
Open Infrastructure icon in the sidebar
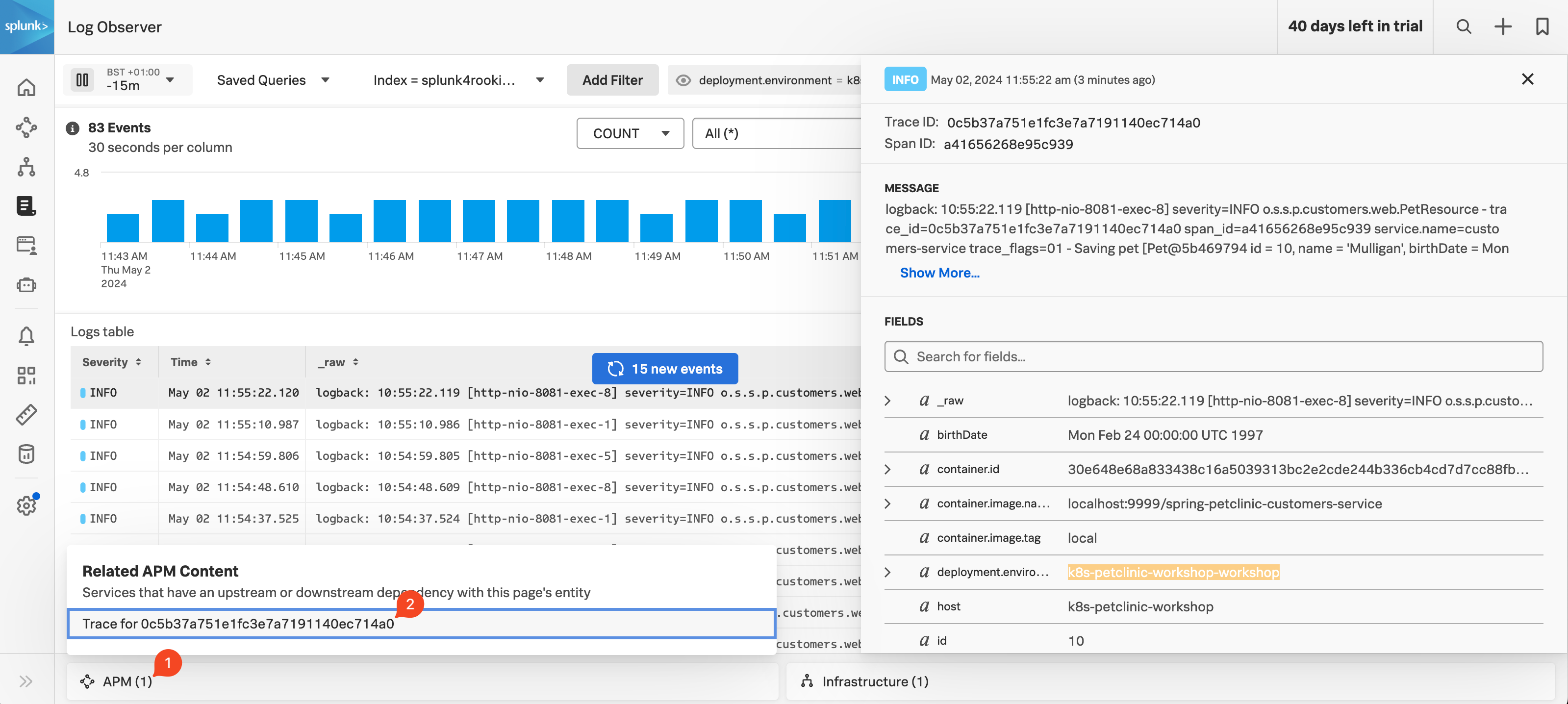coord(26,167)
